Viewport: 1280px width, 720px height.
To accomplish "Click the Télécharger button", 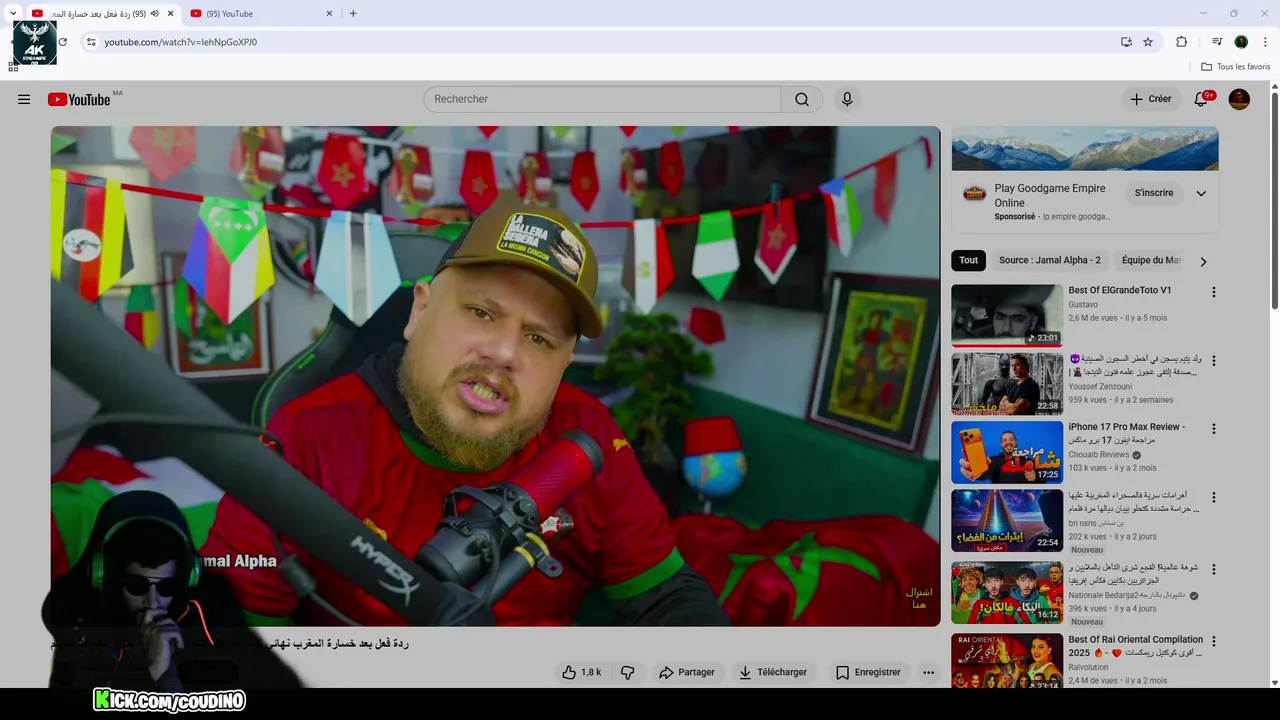I will (773, 672).
